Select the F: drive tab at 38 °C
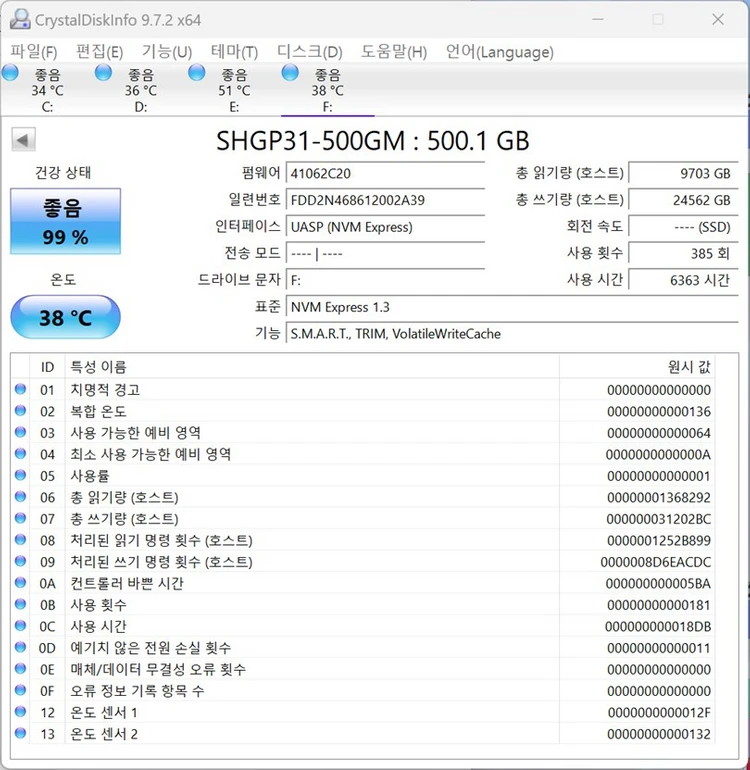750x770 pixels. 328,90
